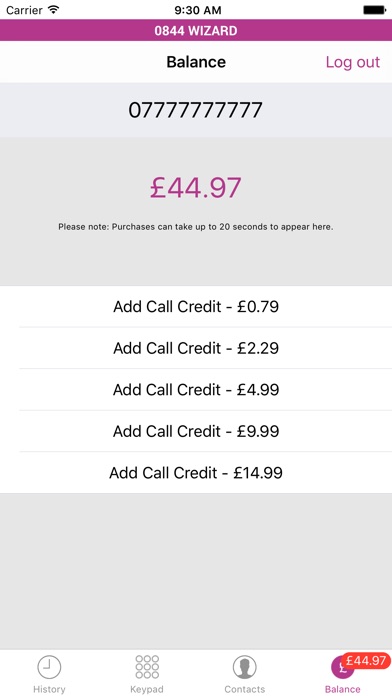Image resolution: width=392 pixels, height=696 pixels.
Task: Open the History clock icon
Action: (x=49, y=667)
